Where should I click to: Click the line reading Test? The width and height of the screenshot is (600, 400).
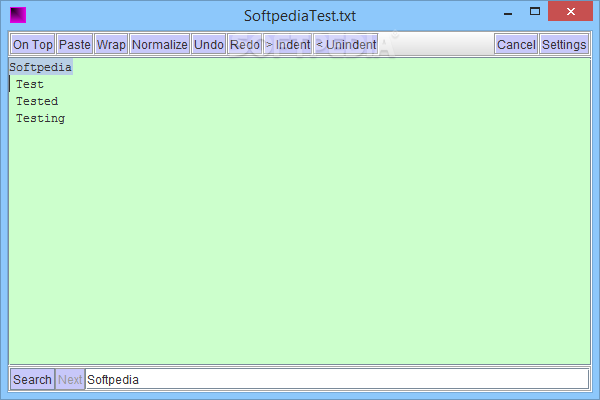click(29, 84)
